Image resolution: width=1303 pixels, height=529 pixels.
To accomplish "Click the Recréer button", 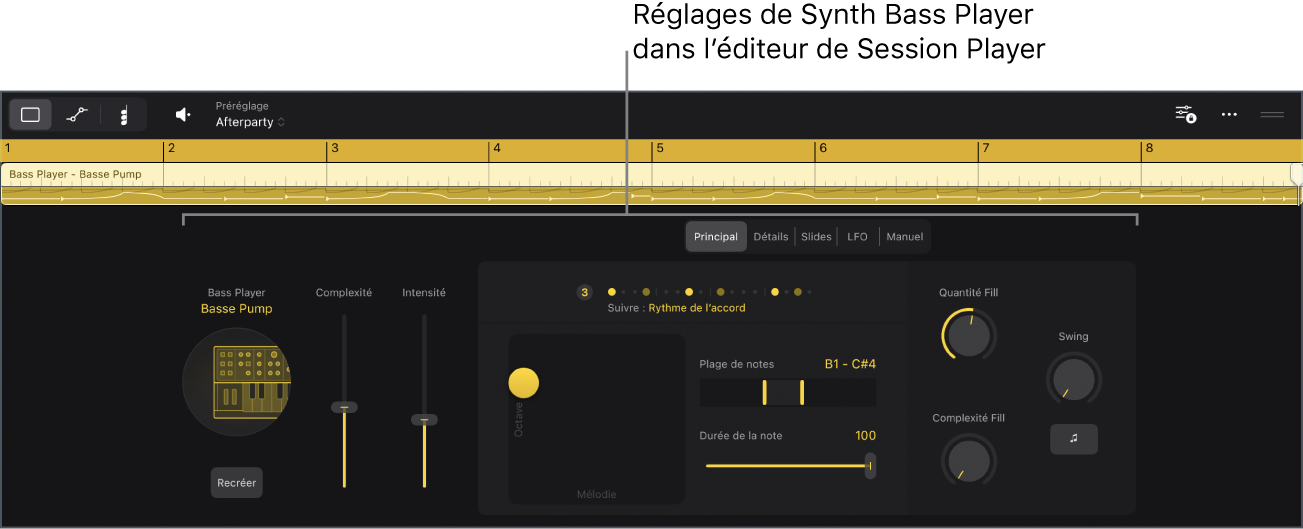I will click(237, 482).
